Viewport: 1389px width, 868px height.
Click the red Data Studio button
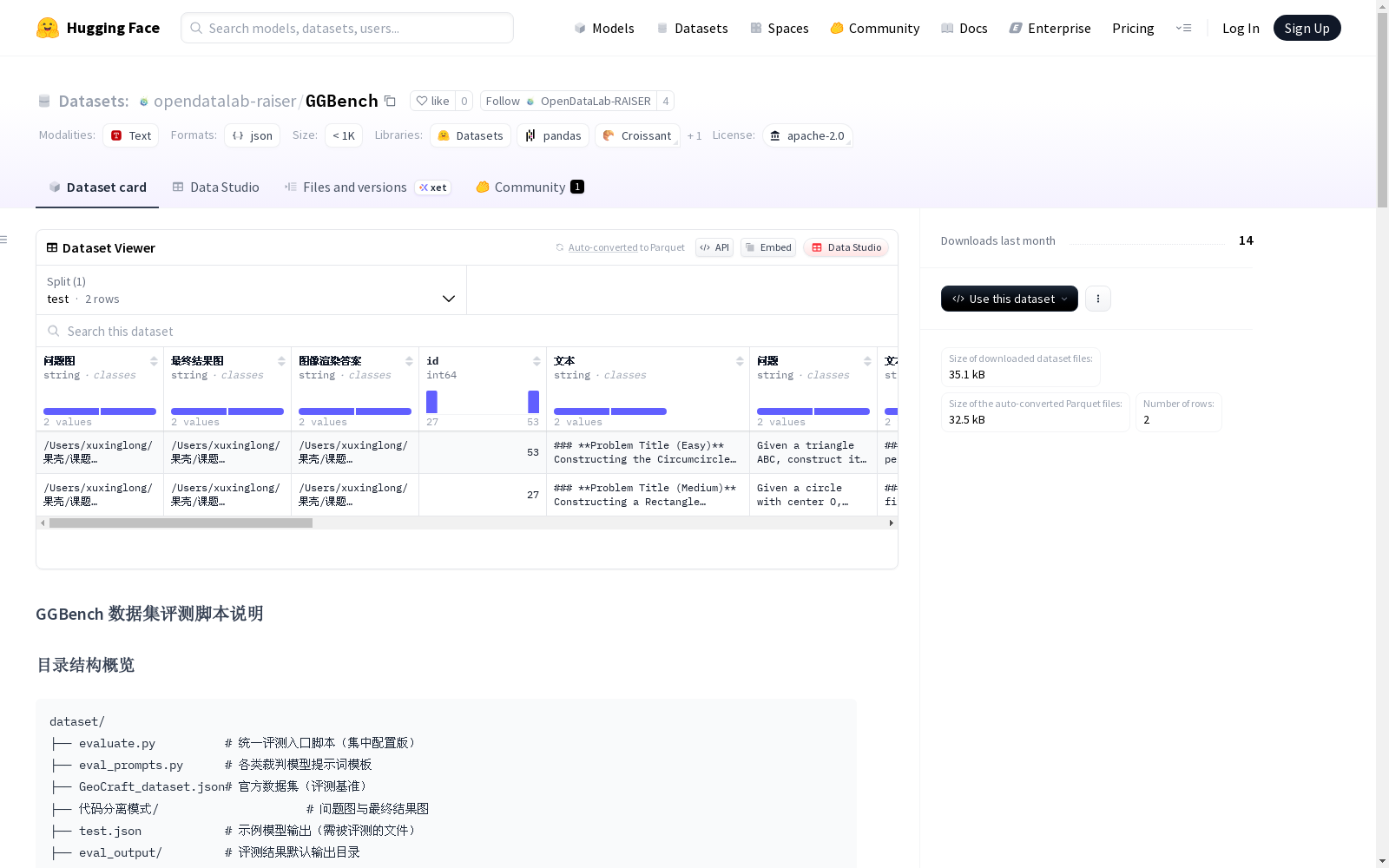[x=846, y=247]
